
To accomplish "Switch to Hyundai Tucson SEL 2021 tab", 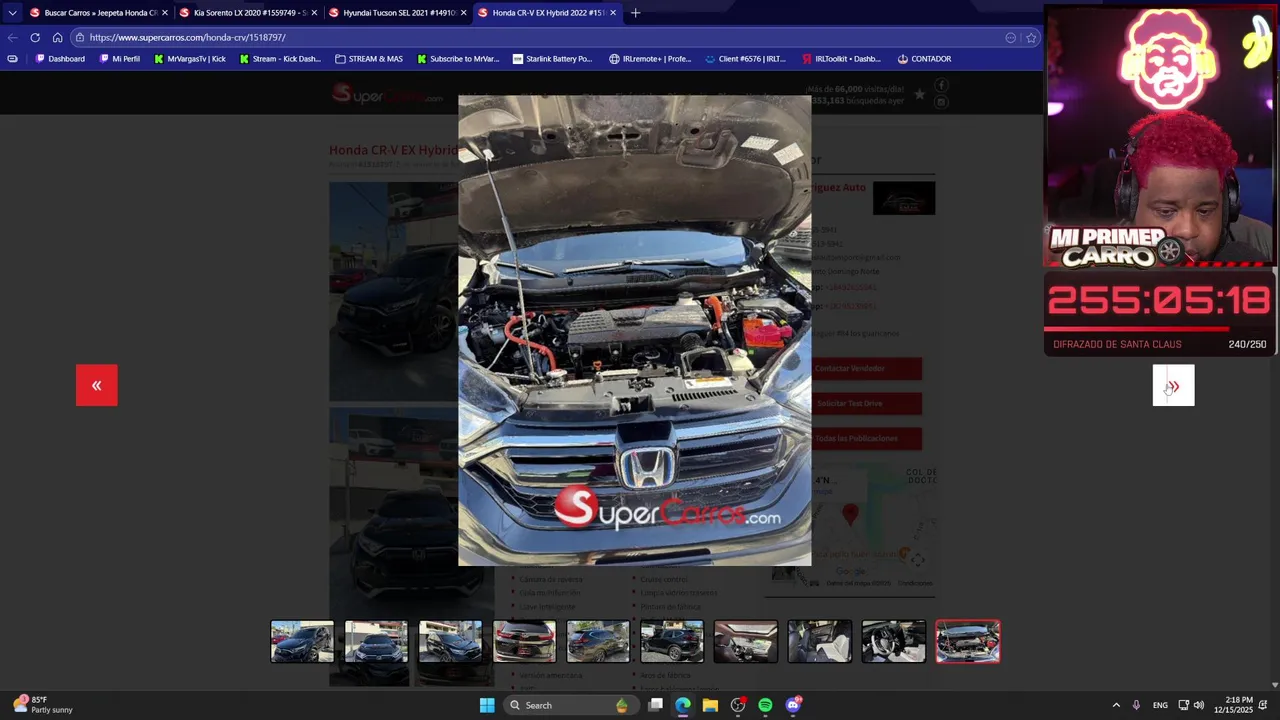I will [397, 13].
